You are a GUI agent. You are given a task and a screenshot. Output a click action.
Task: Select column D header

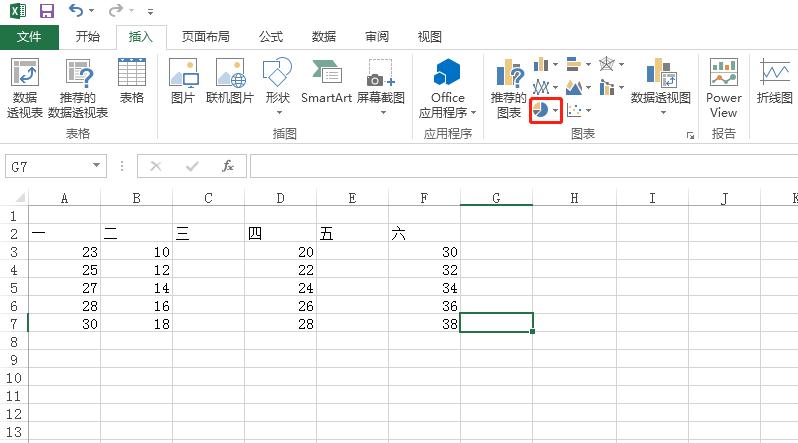(x=280, y=198)
